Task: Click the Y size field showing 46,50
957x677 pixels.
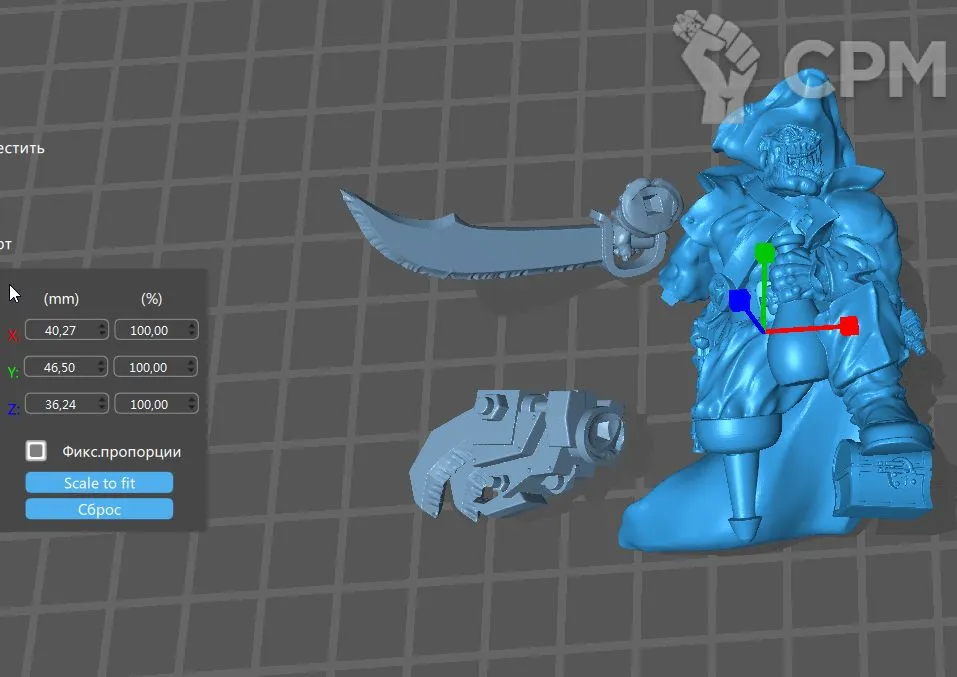Action: pos(60,367)
